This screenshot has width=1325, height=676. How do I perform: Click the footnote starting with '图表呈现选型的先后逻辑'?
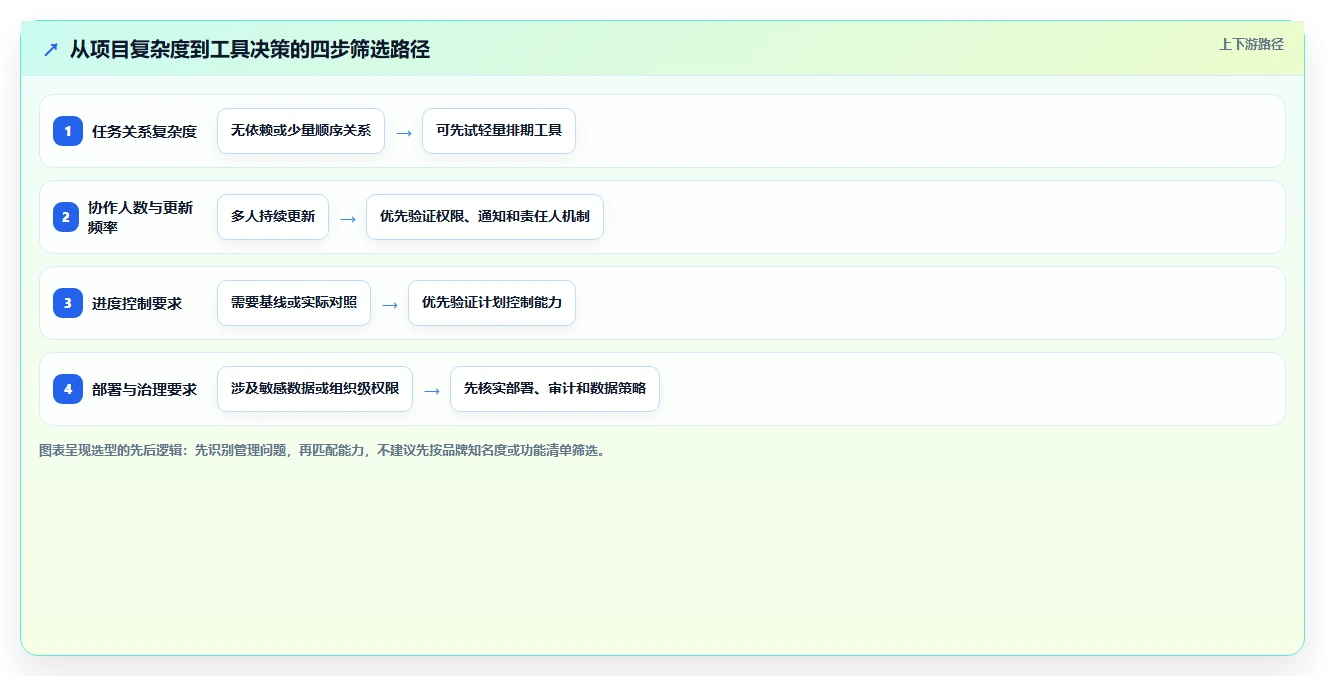322,450
